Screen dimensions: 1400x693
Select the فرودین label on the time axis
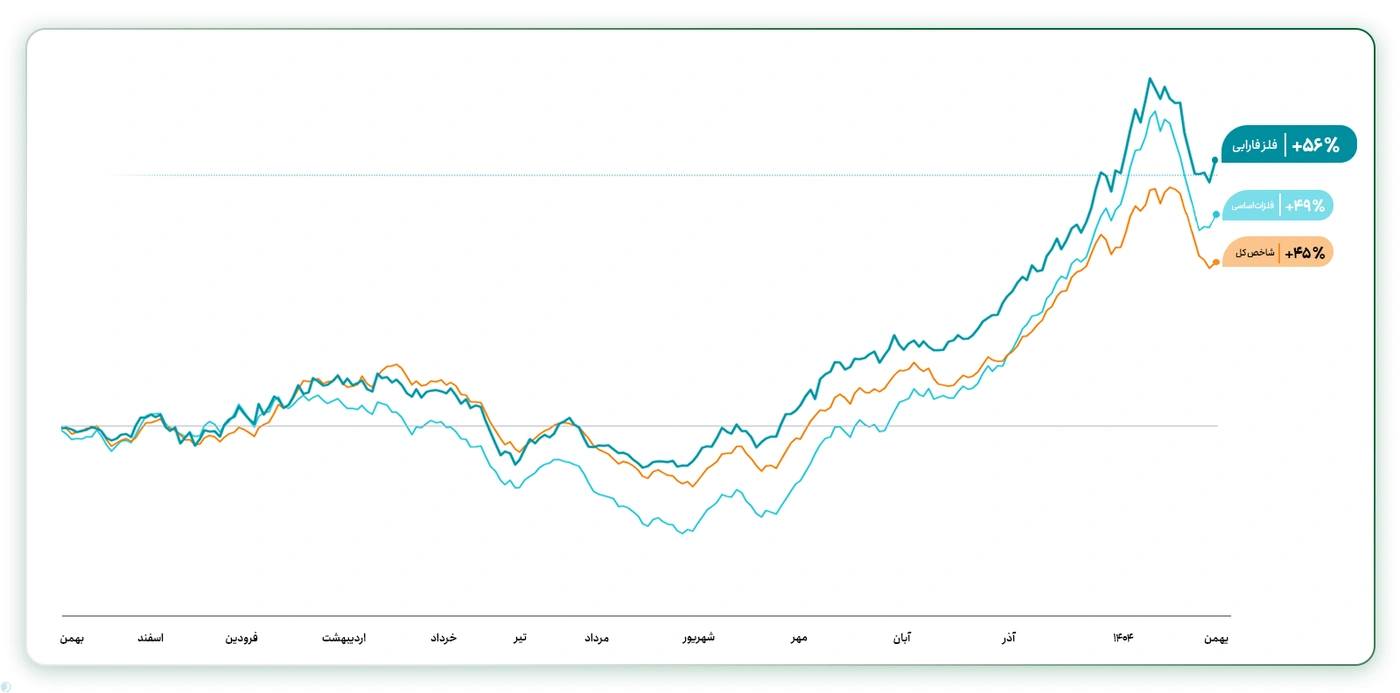[x=241, y=638]
